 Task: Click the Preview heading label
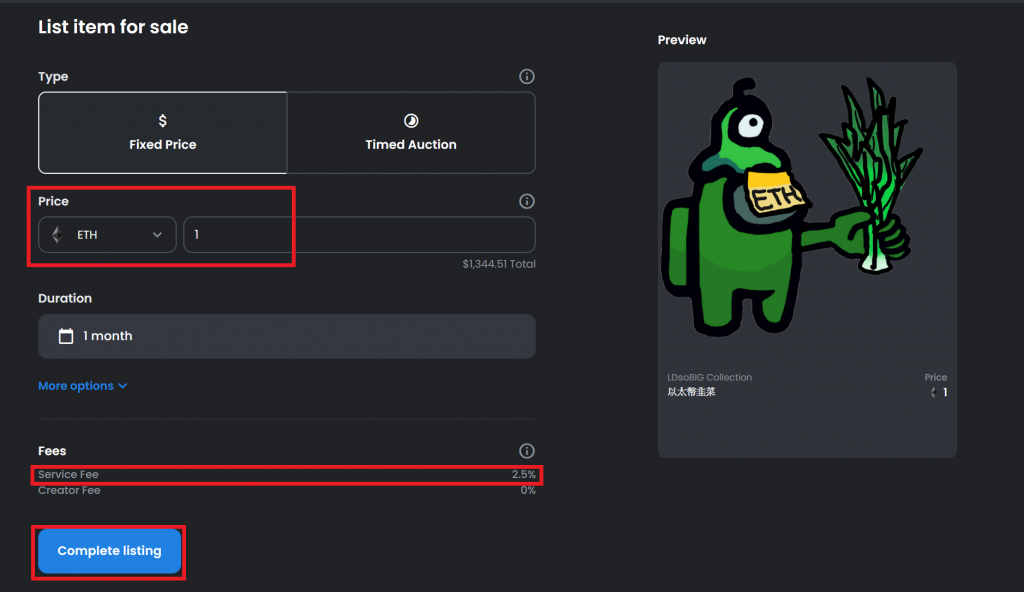click(x=682, y=40)
